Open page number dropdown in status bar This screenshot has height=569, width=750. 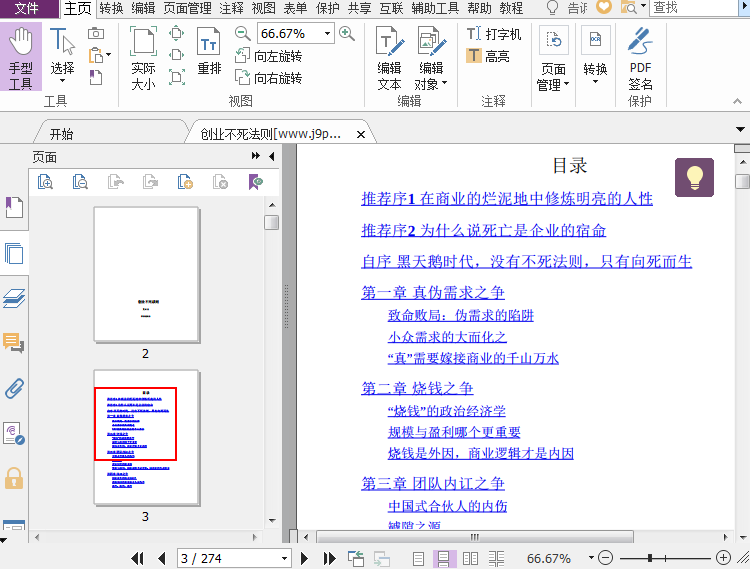pyautogui.click(x=284, y=558)
